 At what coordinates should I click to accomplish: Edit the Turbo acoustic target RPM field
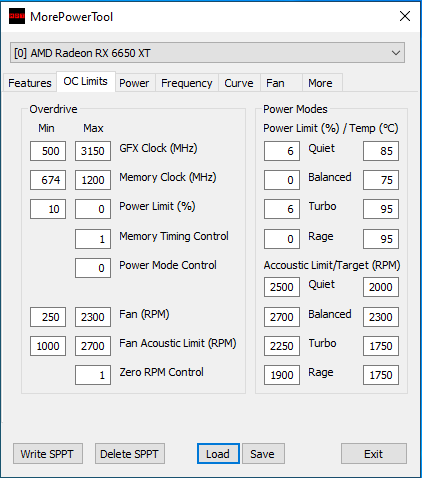pos(381,346)
